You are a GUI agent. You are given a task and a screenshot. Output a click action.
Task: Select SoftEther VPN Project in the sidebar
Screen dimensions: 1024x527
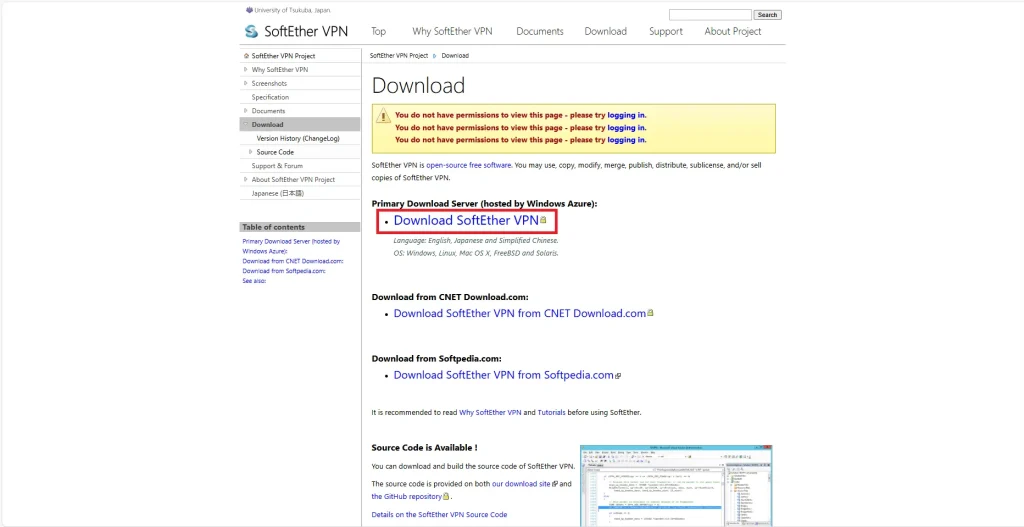[283, 56]
